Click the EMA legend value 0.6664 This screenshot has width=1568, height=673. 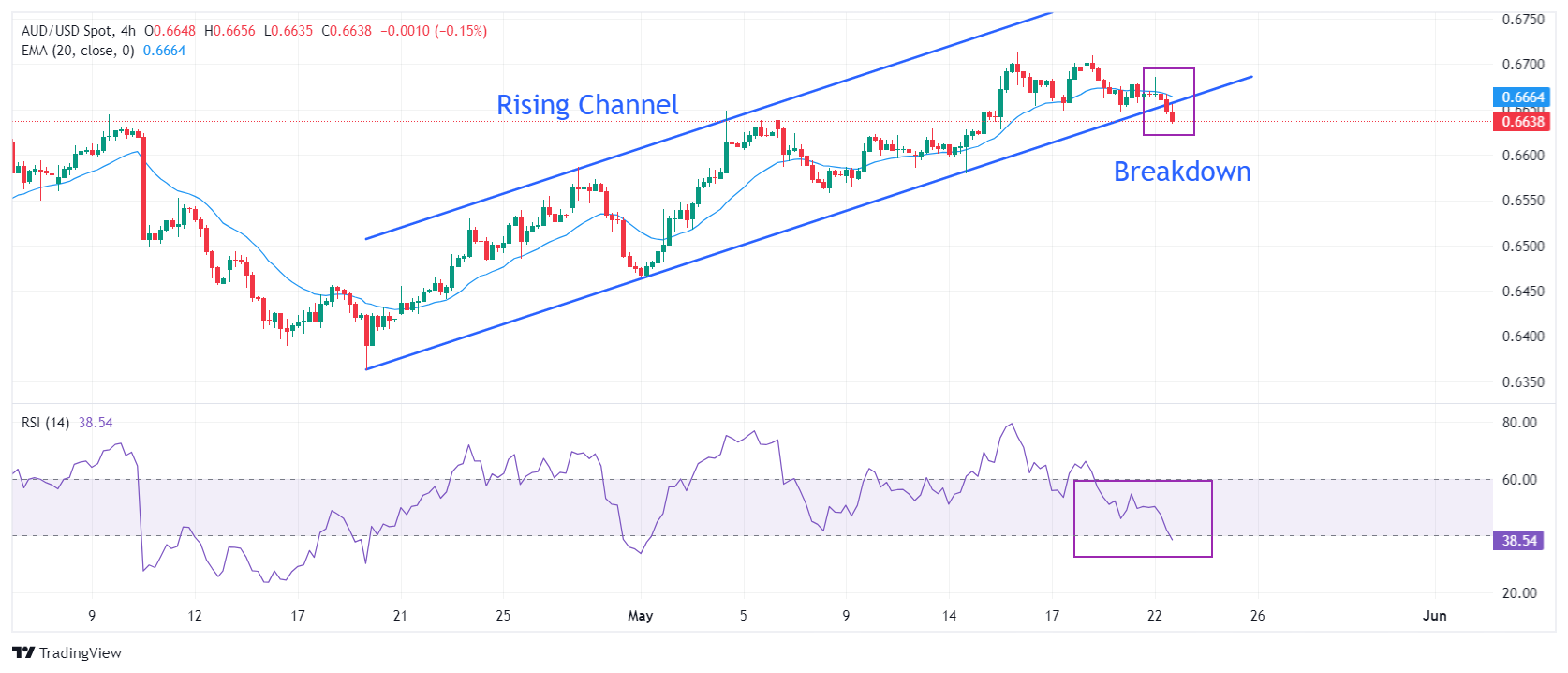(164, 51)
